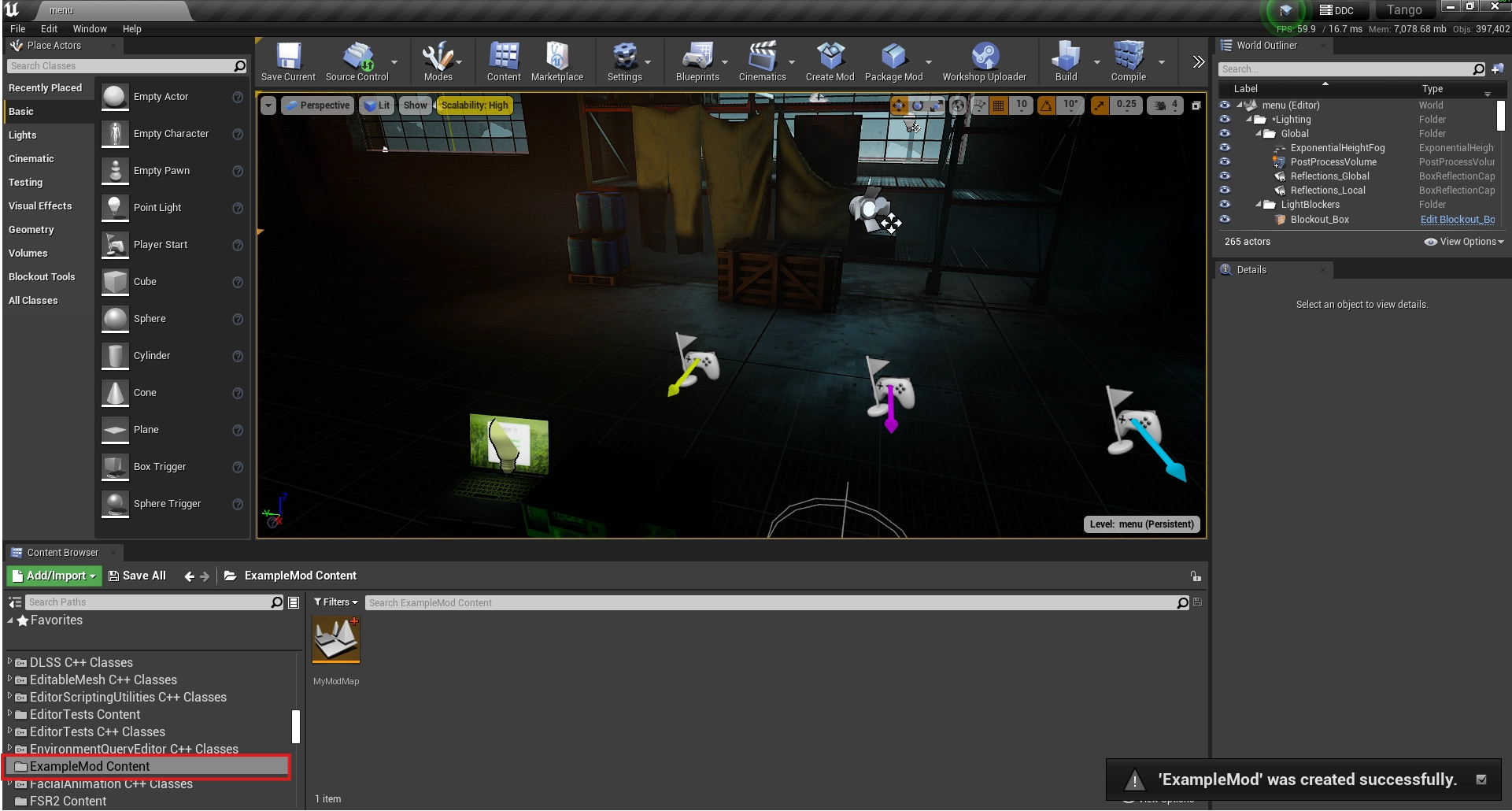1512x811 pixels.
Task: Click the Blueprints toolbar icon
Action: pyautogui.click(x=697, y=61)
